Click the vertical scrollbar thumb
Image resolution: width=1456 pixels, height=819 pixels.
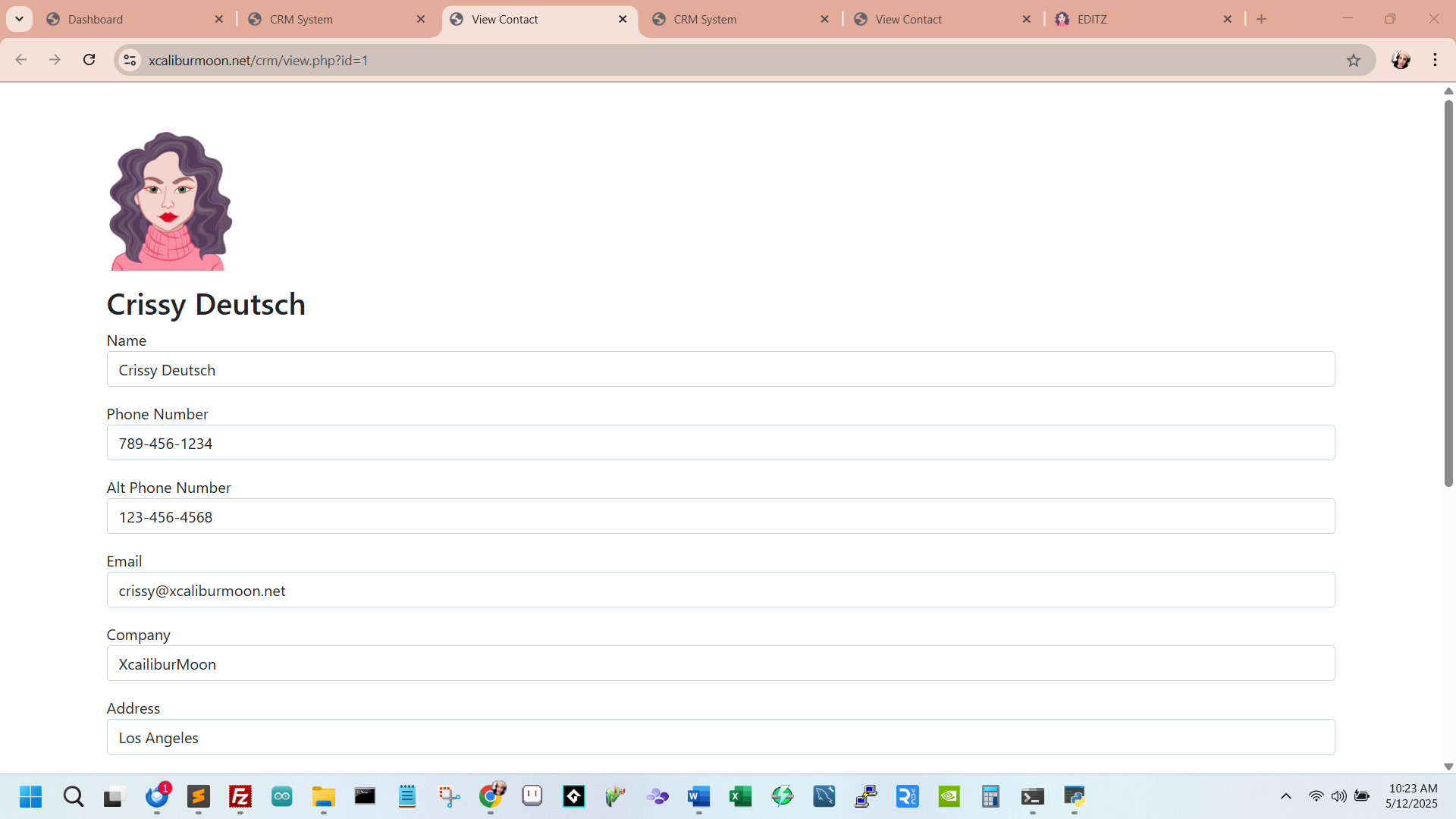[x=1448, y=293]
